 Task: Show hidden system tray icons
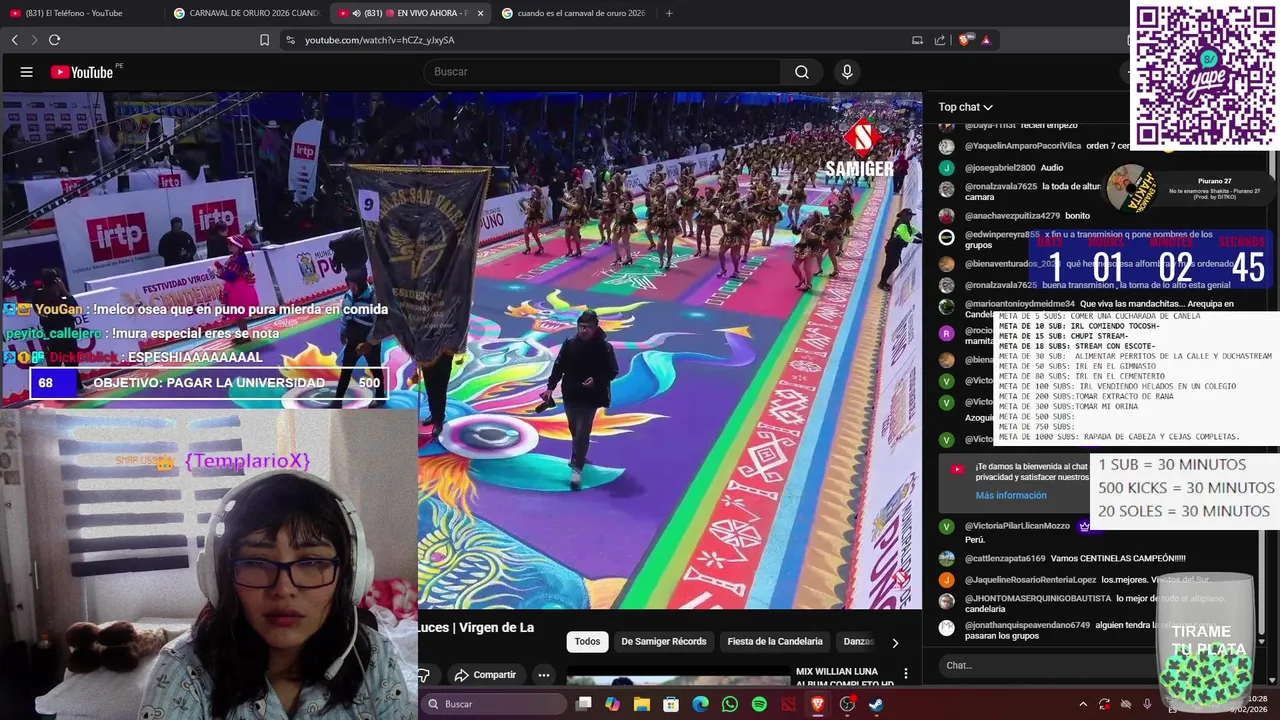[x=1083, y=704]
